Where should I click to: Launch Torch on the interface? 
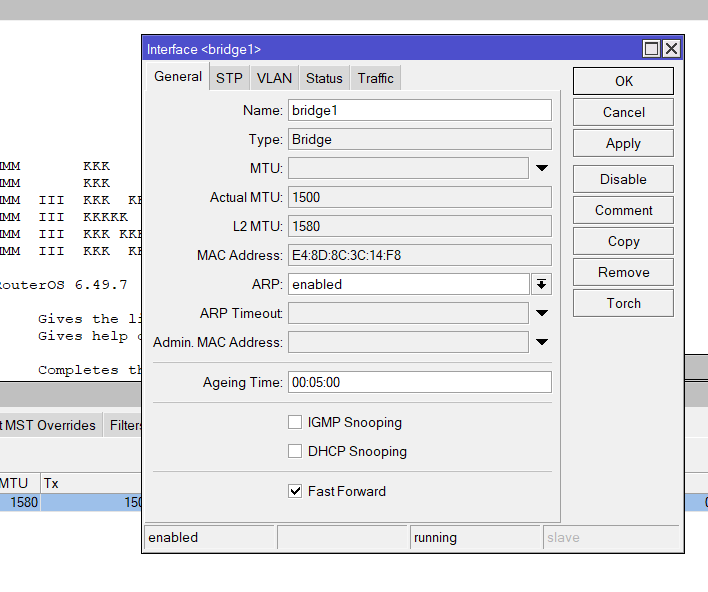point(623,303)
